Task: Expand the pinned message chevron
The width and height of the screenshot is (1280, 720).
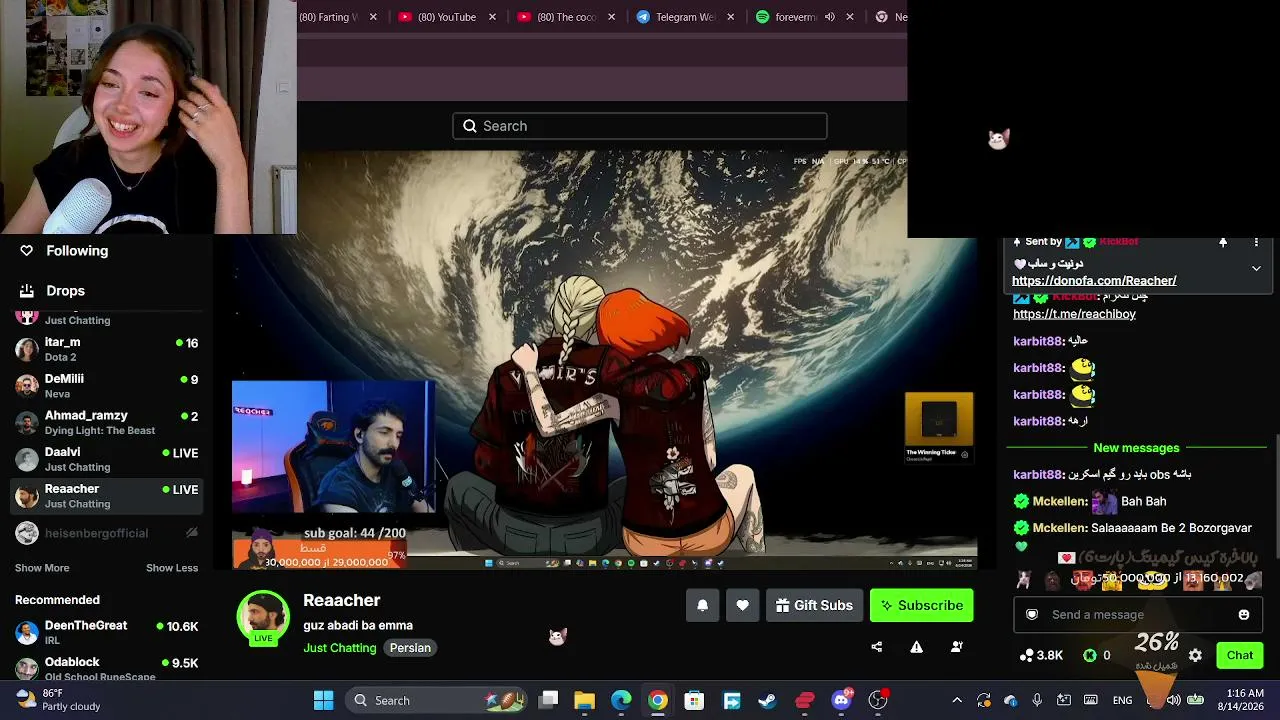Action: [1256, 268]
